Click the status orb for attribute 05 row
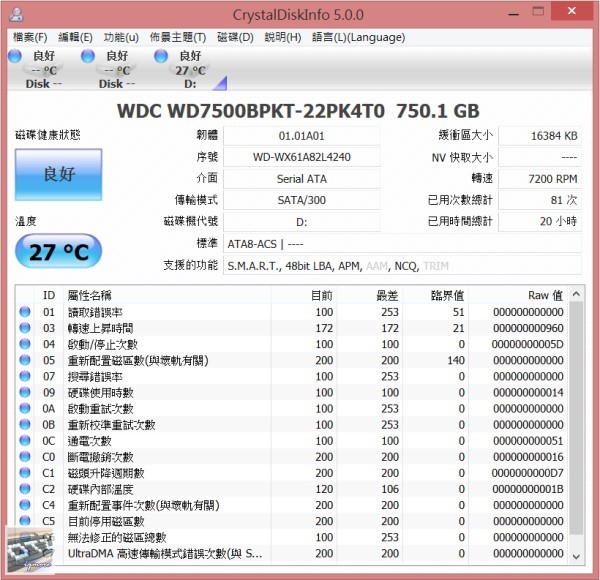The height and width of the screenshot is (580, 600). pyautogui.click(x=25, y=360)
